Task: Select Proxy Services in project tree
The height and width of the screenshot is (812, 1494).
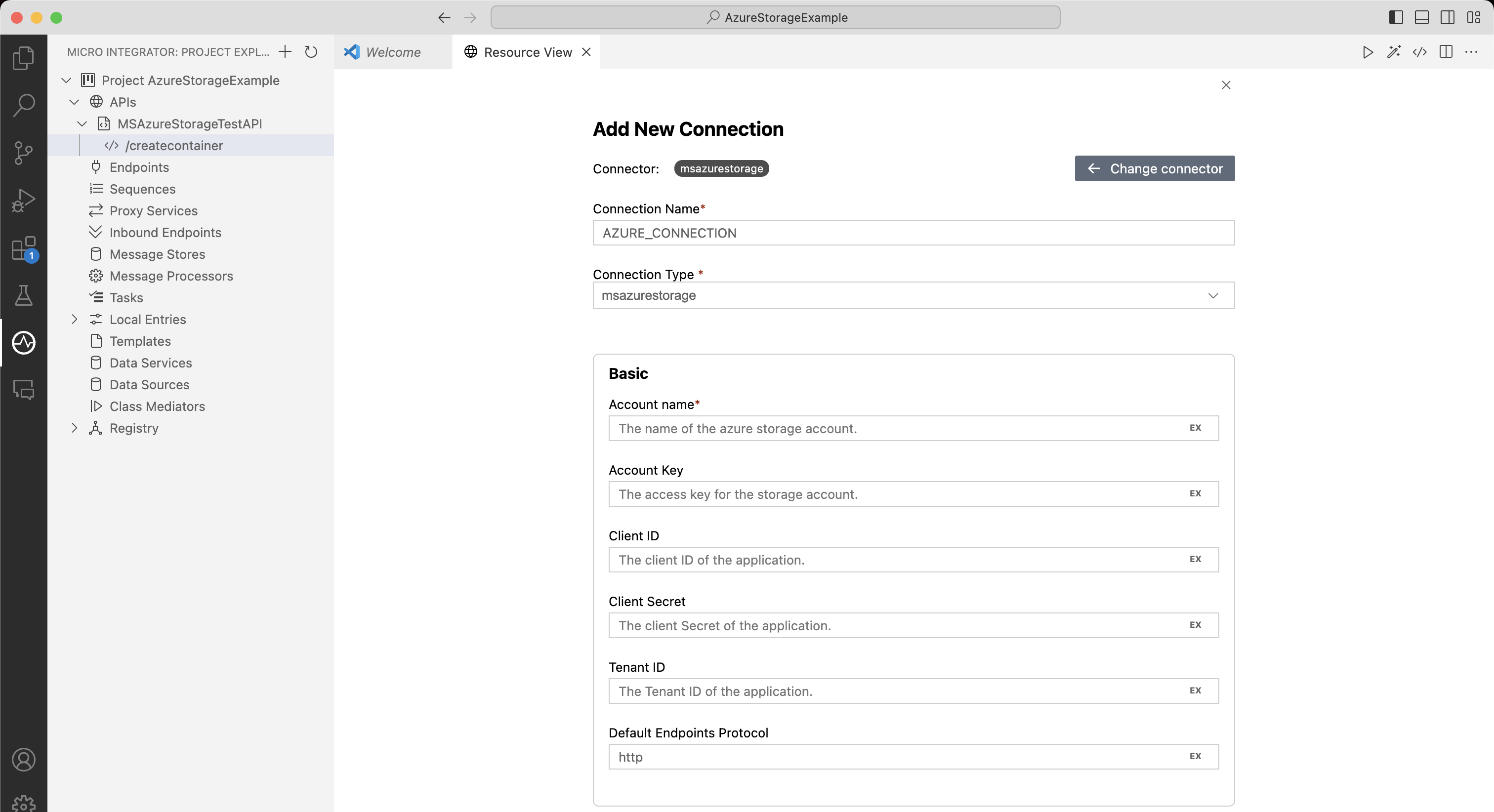Action: [191, 210]
